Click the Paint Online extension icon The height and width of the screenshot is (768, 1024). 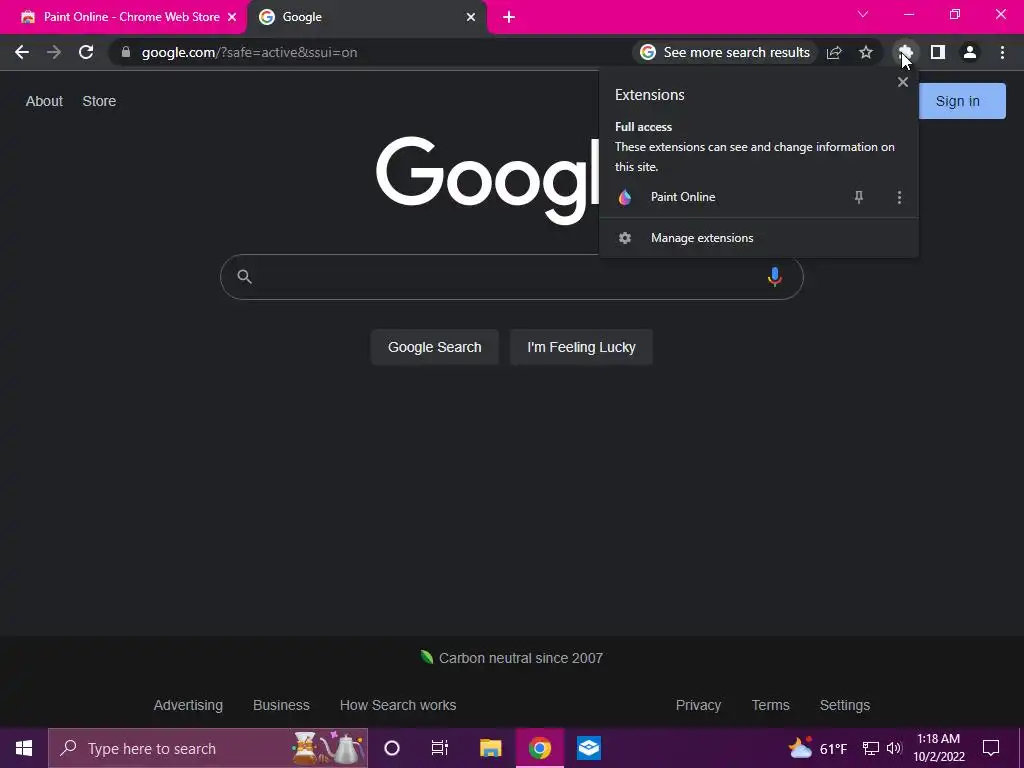click(625, 197)
